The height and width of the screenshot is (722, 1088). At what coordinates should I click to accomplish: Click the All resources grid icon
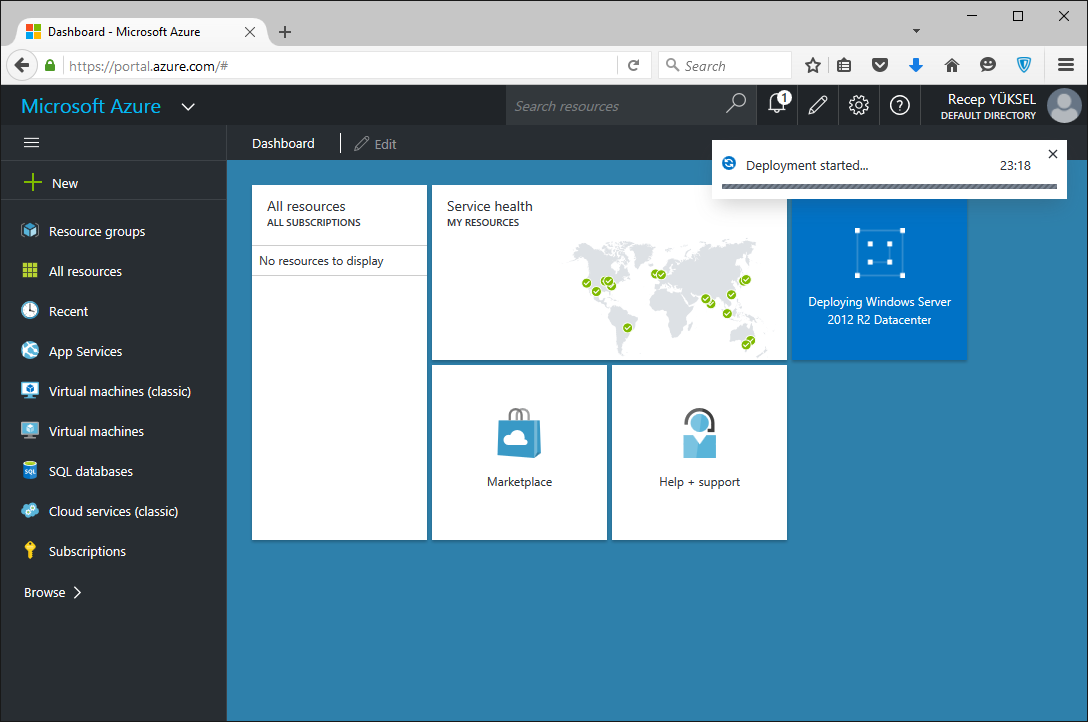pyautogui.click(x=30, y=270)
